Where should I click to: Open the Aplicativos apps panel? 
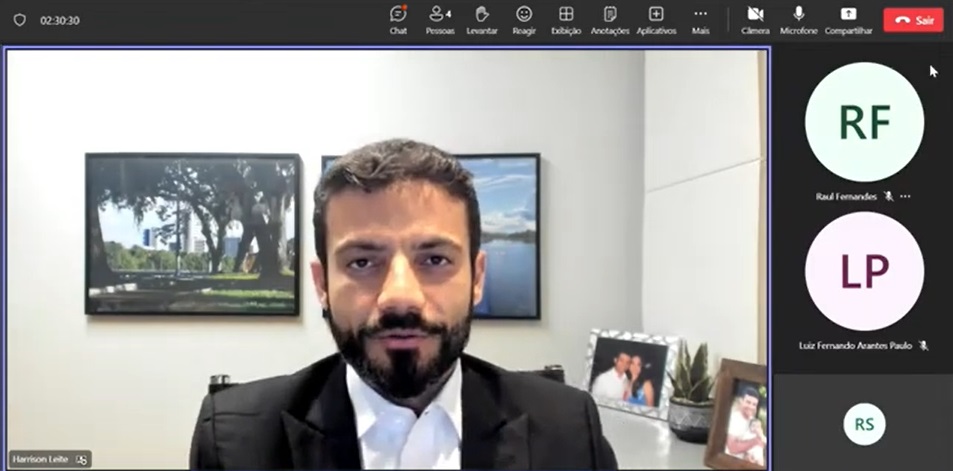click(656, 19)
